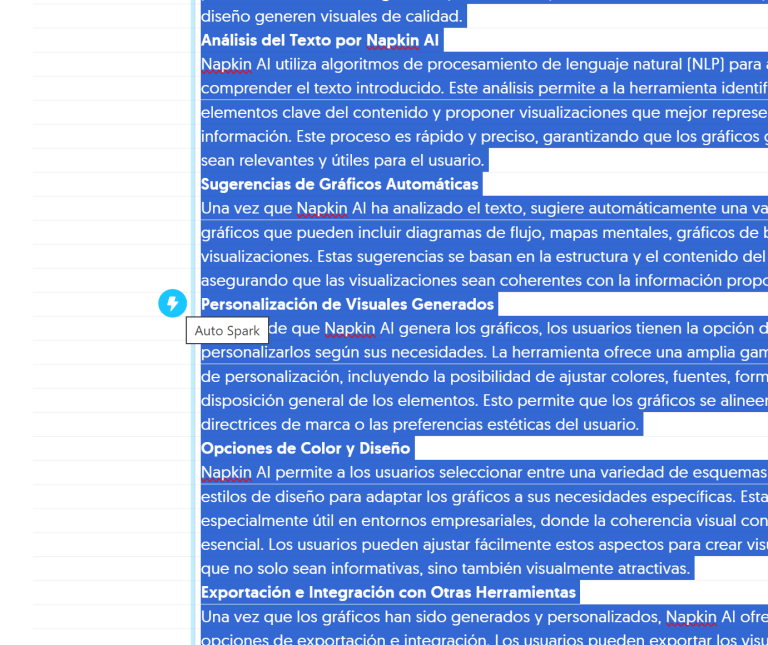The height and width of the screenshot is (645, 768).
Task: Click the line starting 'Una vez que Napkin AI ha analizado'
Action: pyautogui.click(x=484, y=208)
